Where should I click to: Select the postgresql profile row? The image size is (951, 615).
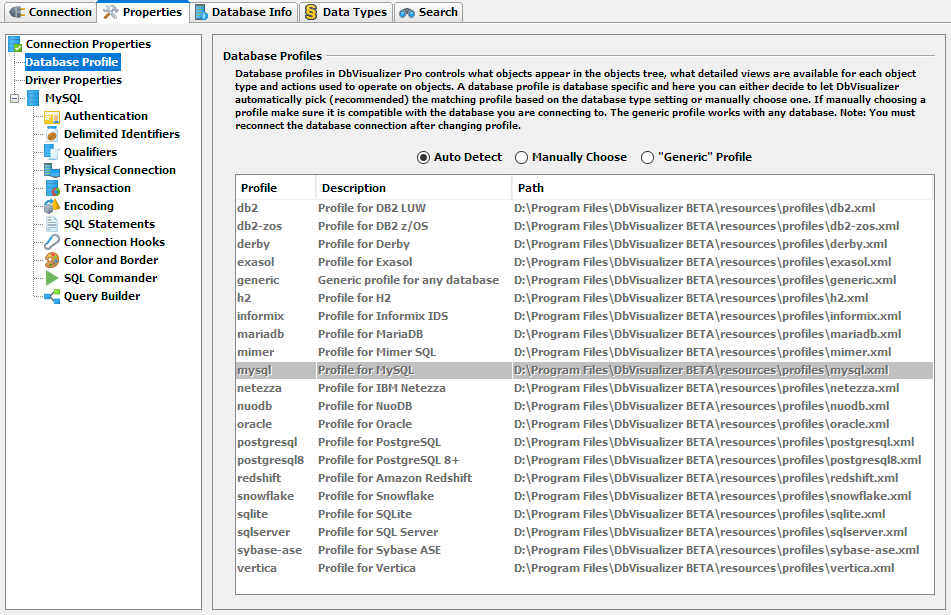[267, 442]
